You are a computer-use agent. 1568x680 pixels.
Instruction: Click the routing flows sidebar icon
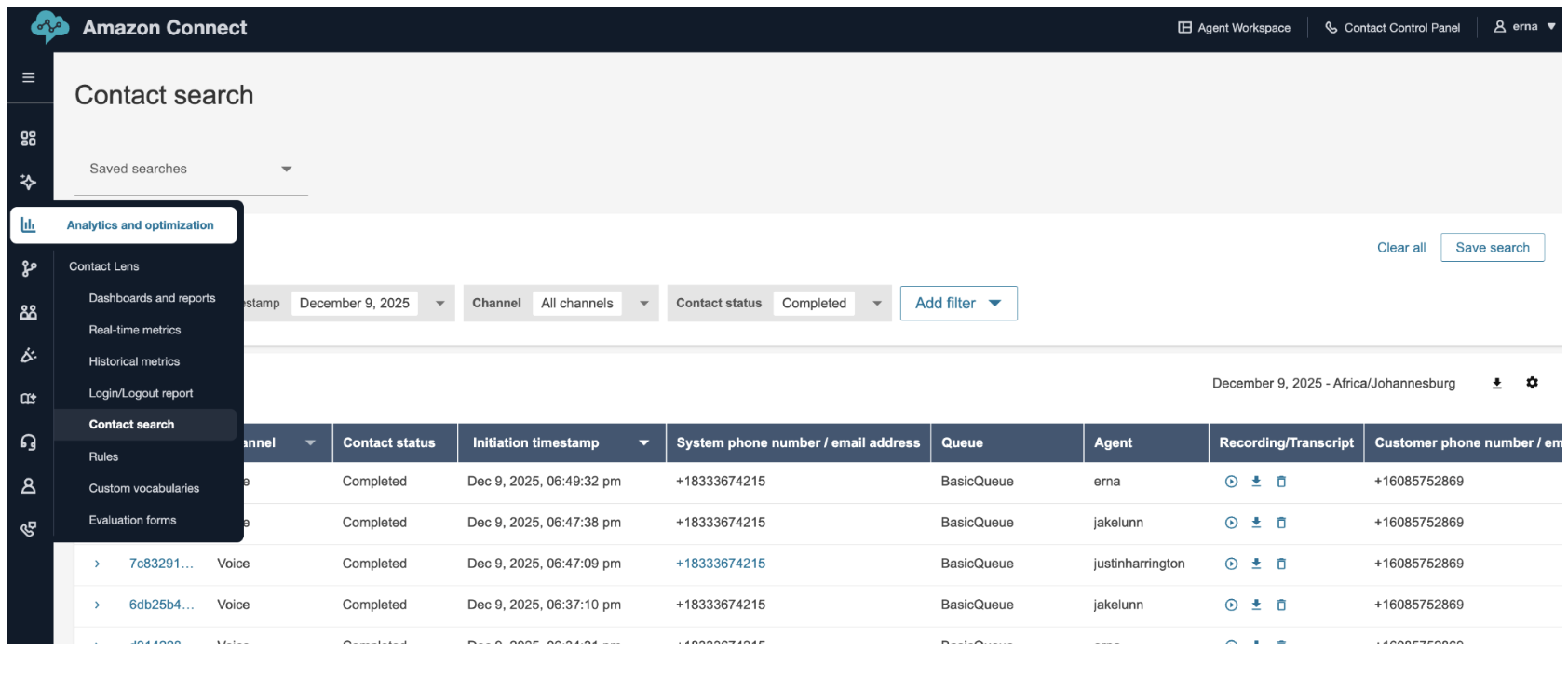tap(29, 268)
